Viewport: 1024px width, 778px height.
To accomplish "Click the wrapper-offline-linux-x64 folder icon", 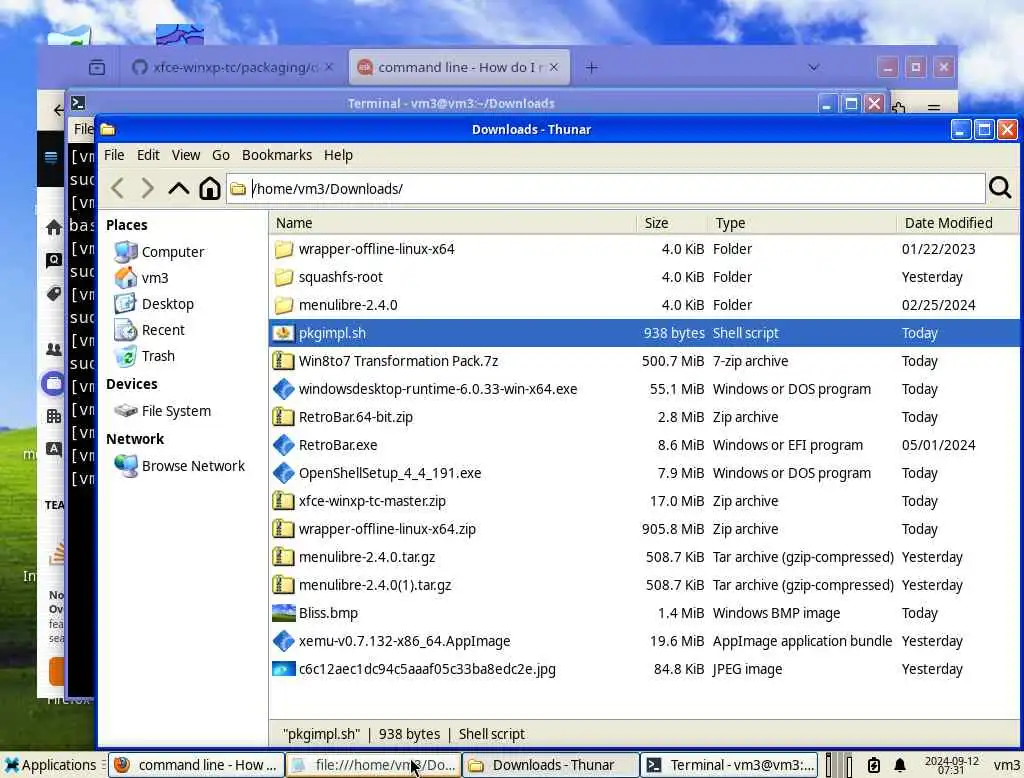I will (x=283, y=250).
